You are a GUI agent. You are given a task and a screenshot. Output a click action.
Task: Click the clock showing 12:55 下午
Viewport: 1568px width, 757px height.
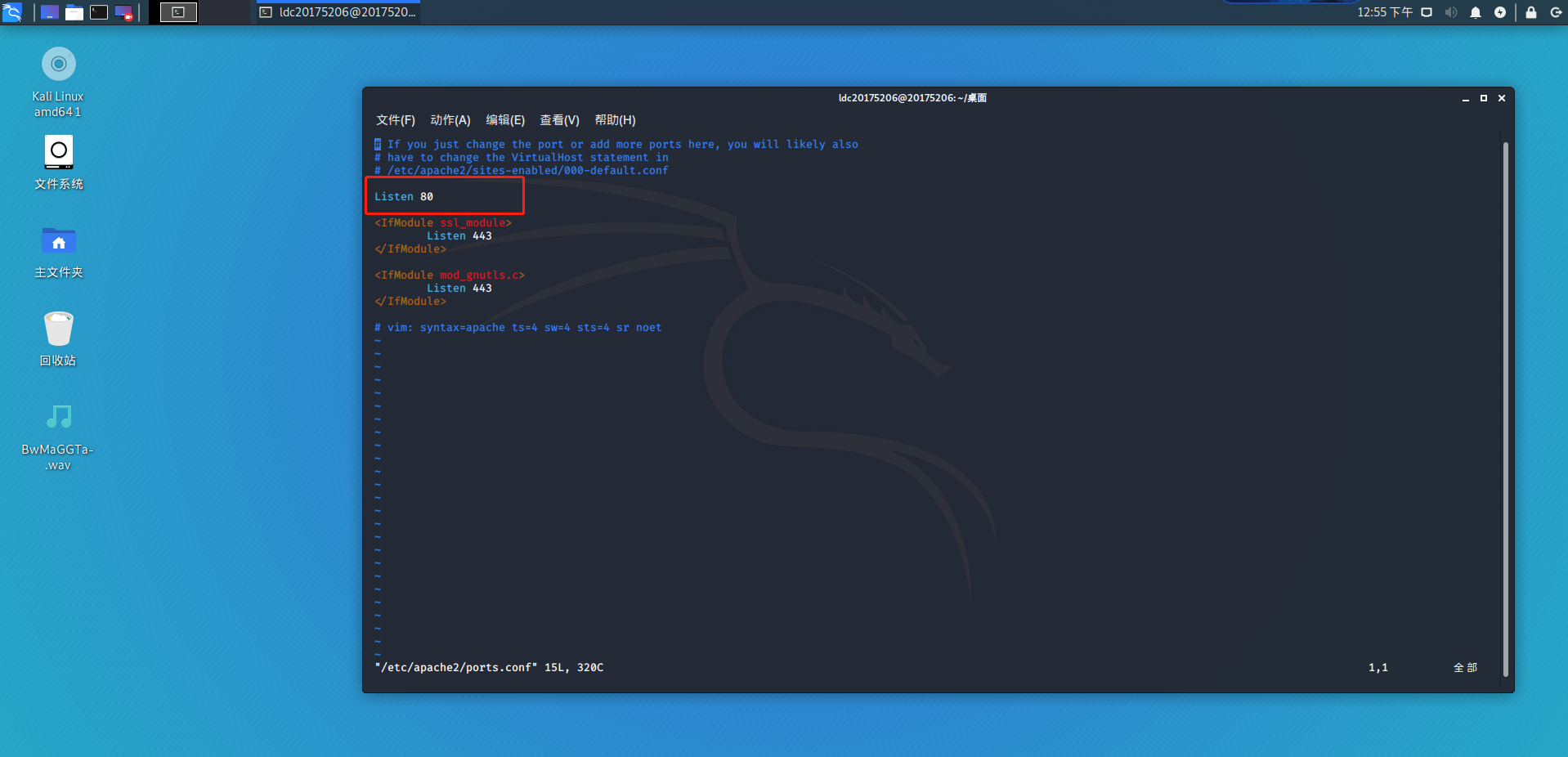1385,12
